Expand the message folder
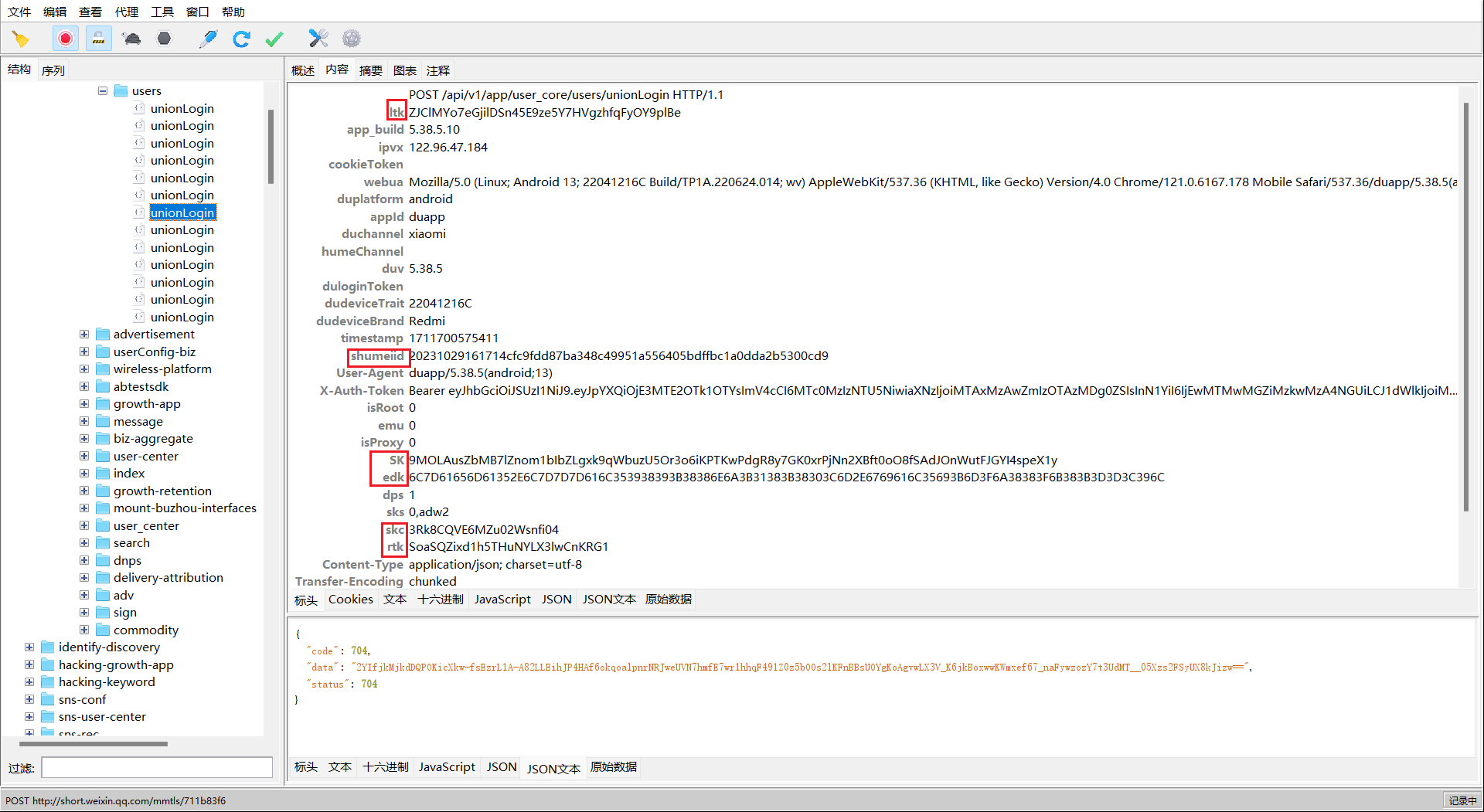The height and width of the screenshot is (812, 1484). (x=84, y=422)
